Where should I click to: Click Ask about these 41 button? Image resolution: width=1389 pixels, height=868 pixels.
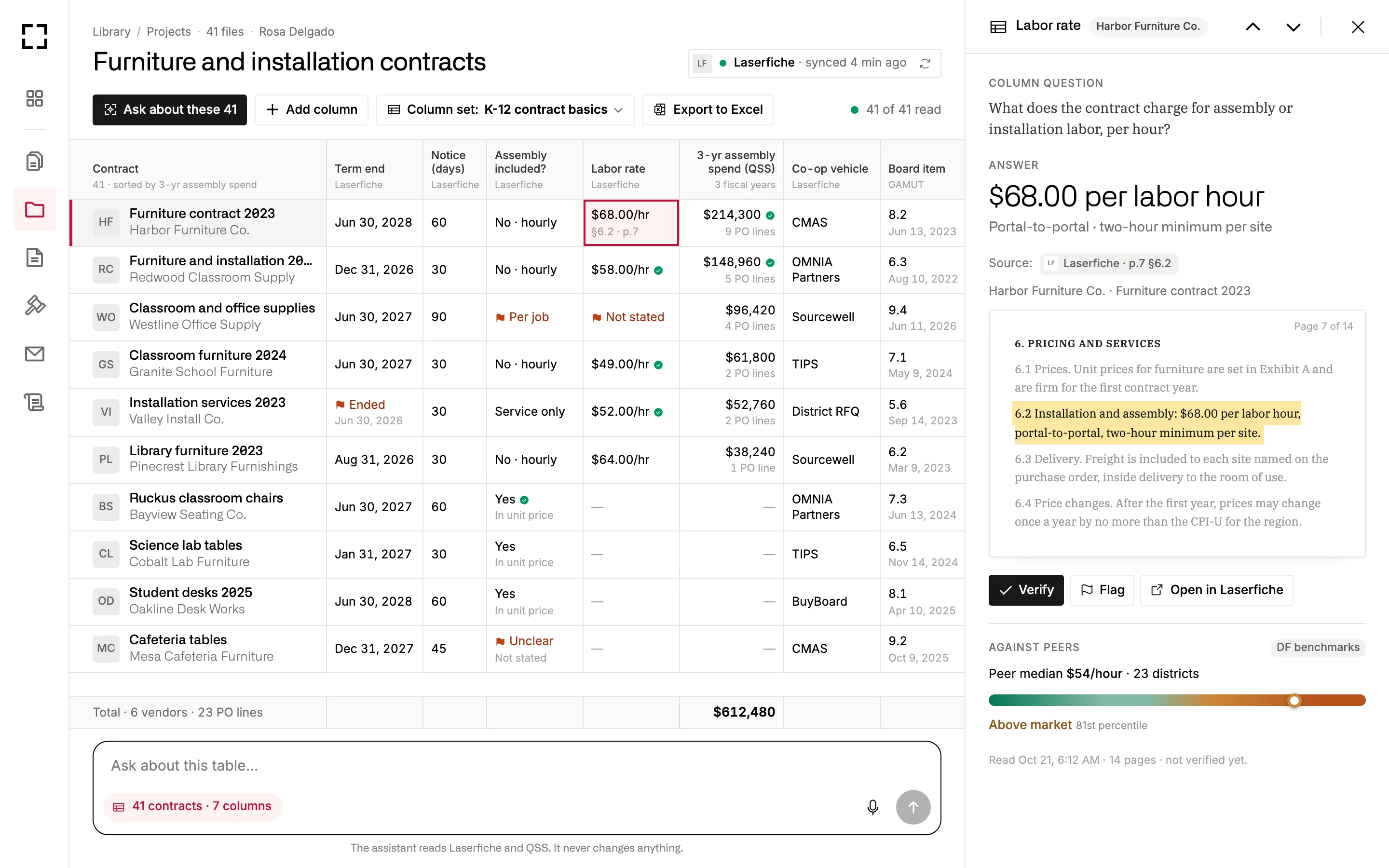click(x=169, y=109)
